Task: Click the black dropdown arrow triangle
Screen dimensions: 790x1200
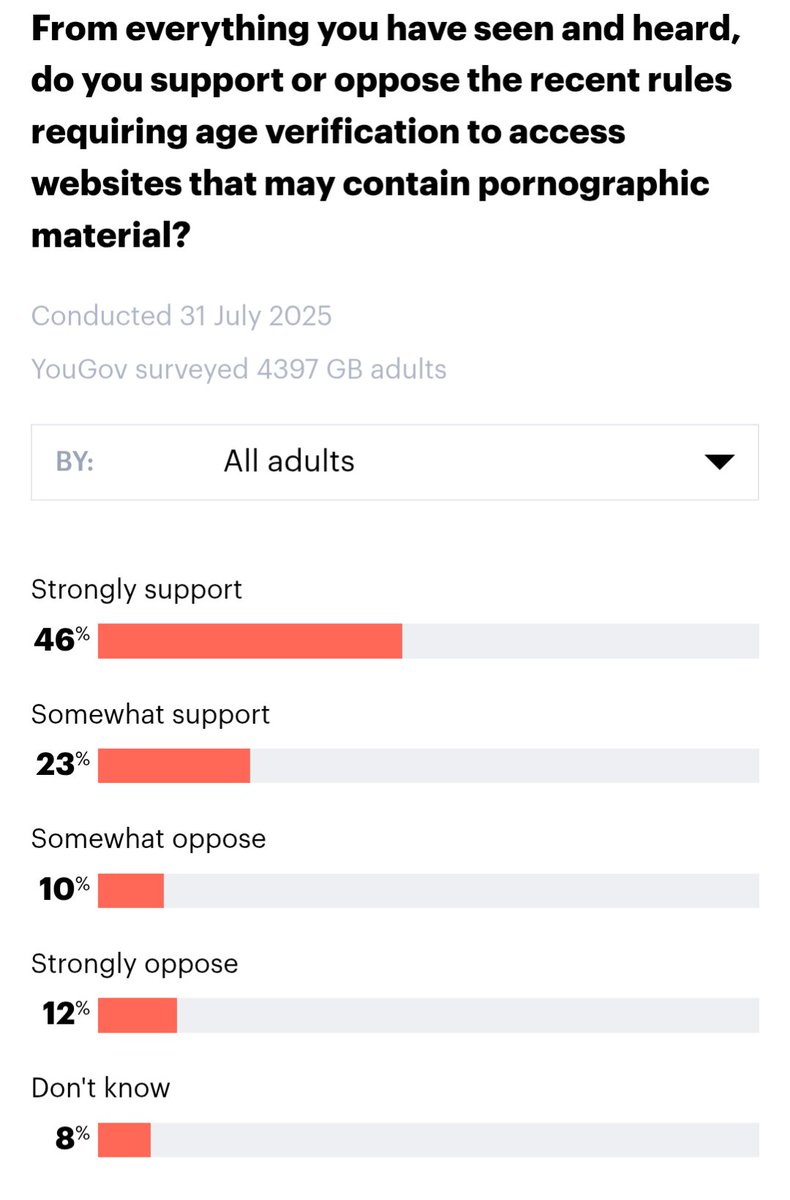Action: point(720,462)
